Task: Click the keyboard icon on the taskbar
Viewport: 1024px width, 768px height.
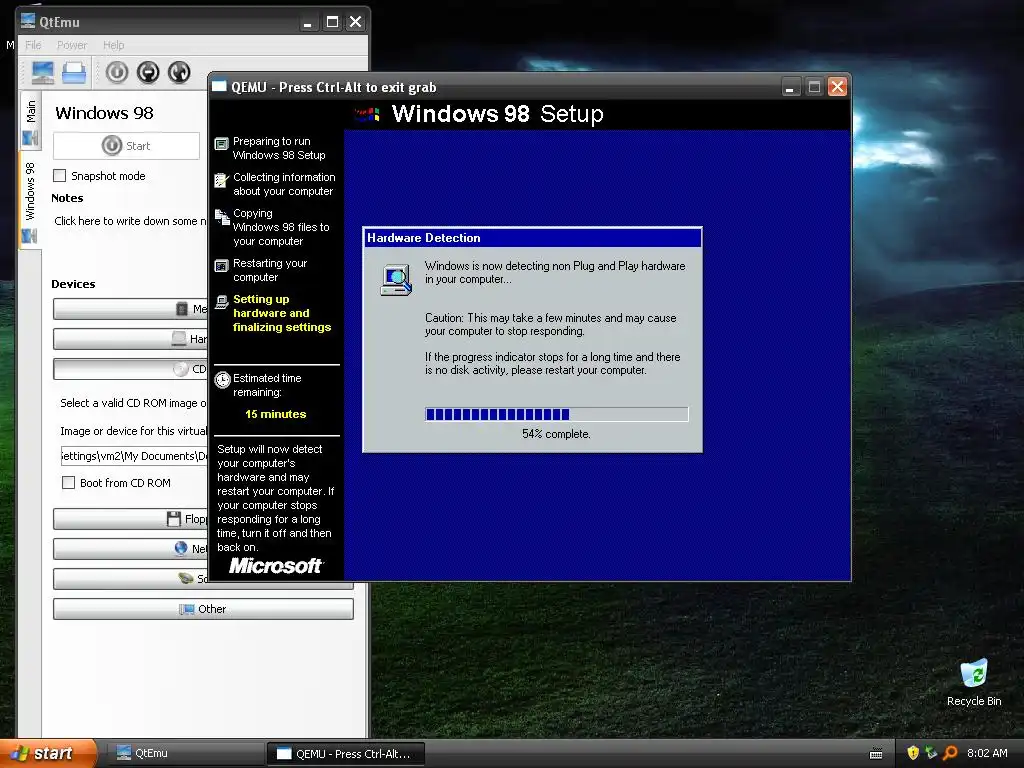Action: (x=876, y=754)
